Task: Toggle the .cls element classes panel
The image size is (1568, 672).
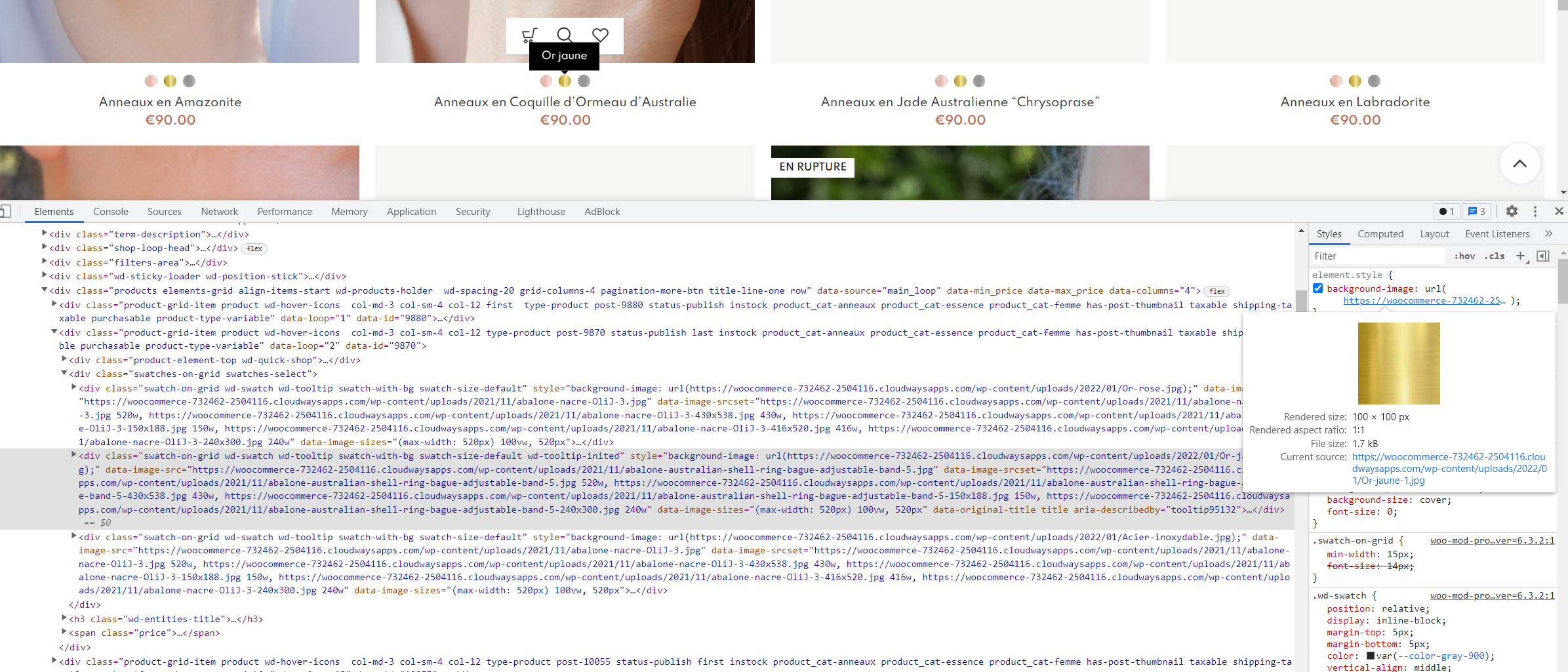Action: point(1495,256)
